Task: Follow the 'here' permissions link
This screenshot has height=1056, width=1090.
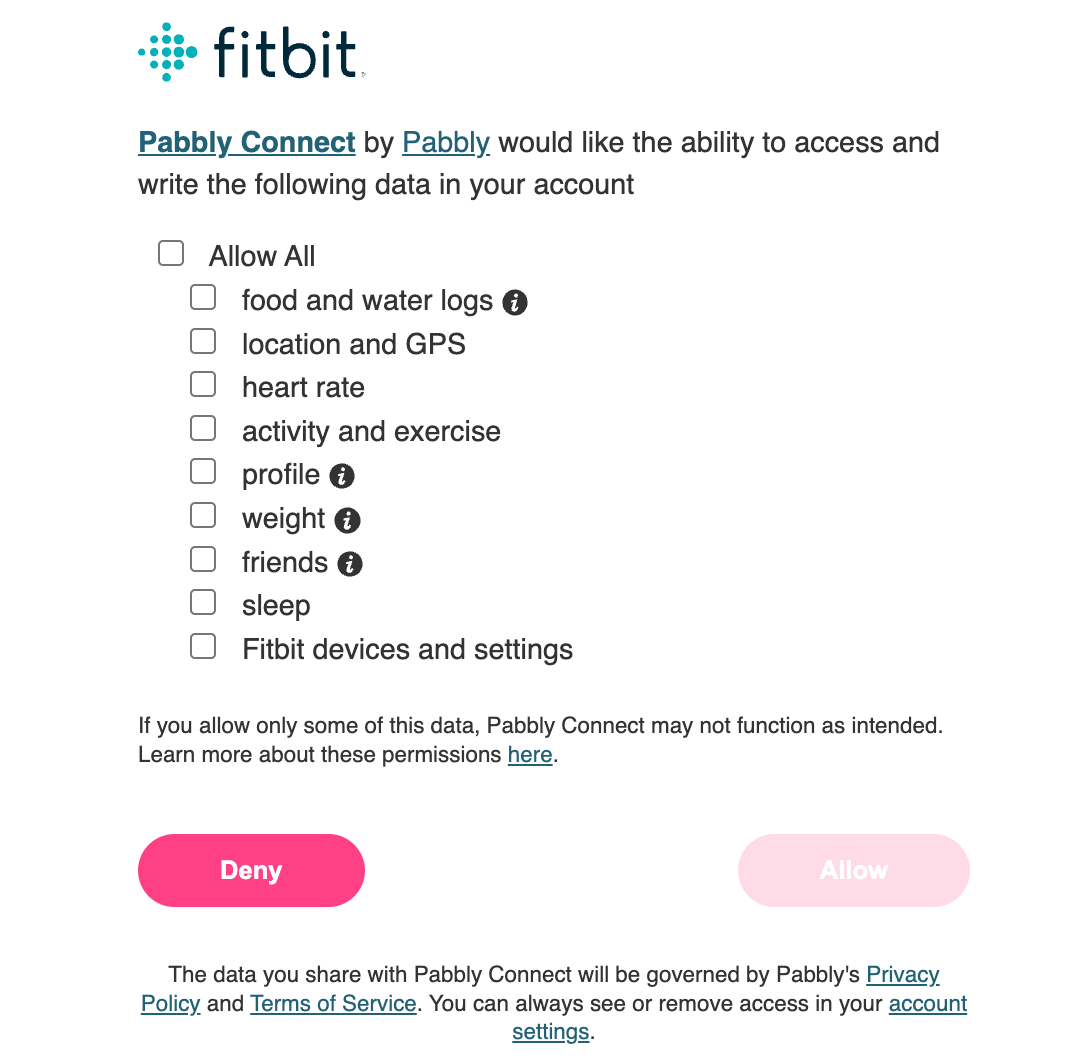Action: tap(530, 755)
